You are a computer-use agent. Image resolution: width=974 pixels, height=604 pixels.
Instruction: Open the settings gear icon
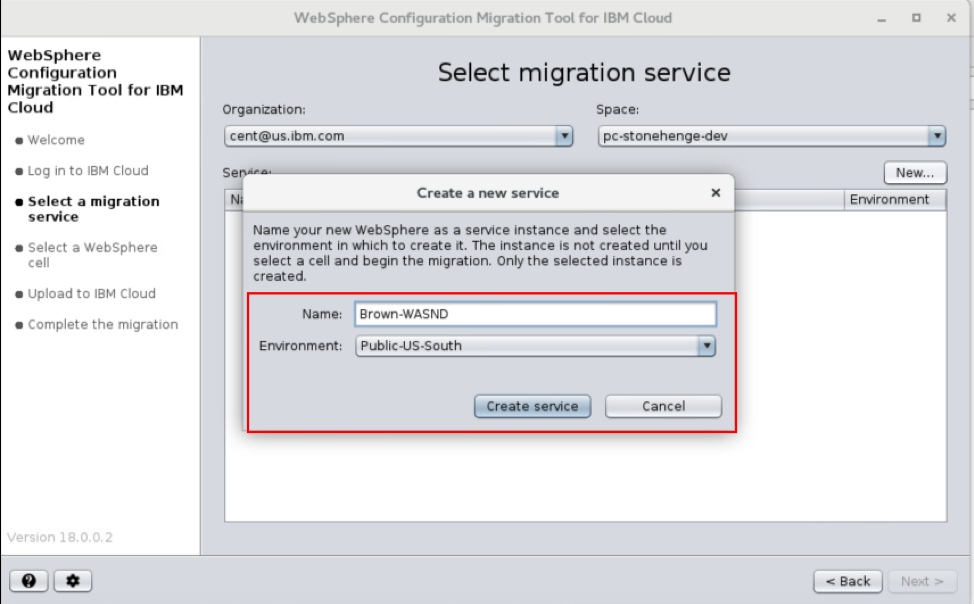pos(72,581)
